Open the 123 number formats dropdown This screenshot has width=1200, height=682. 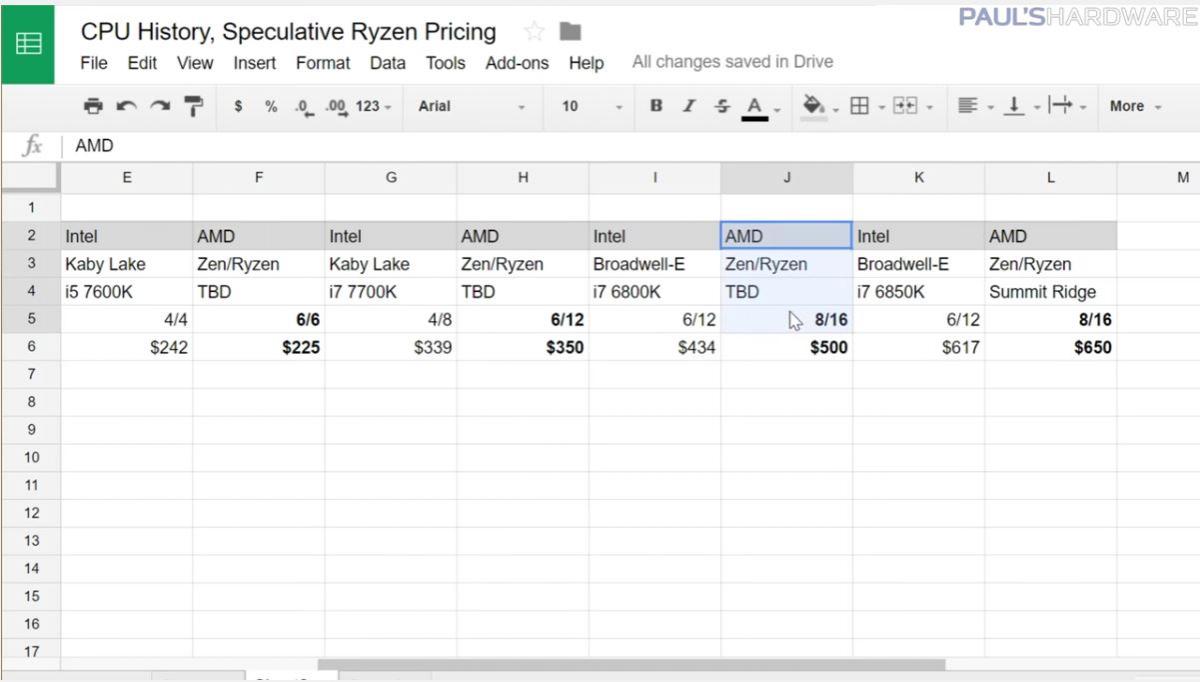coord(374,106)
